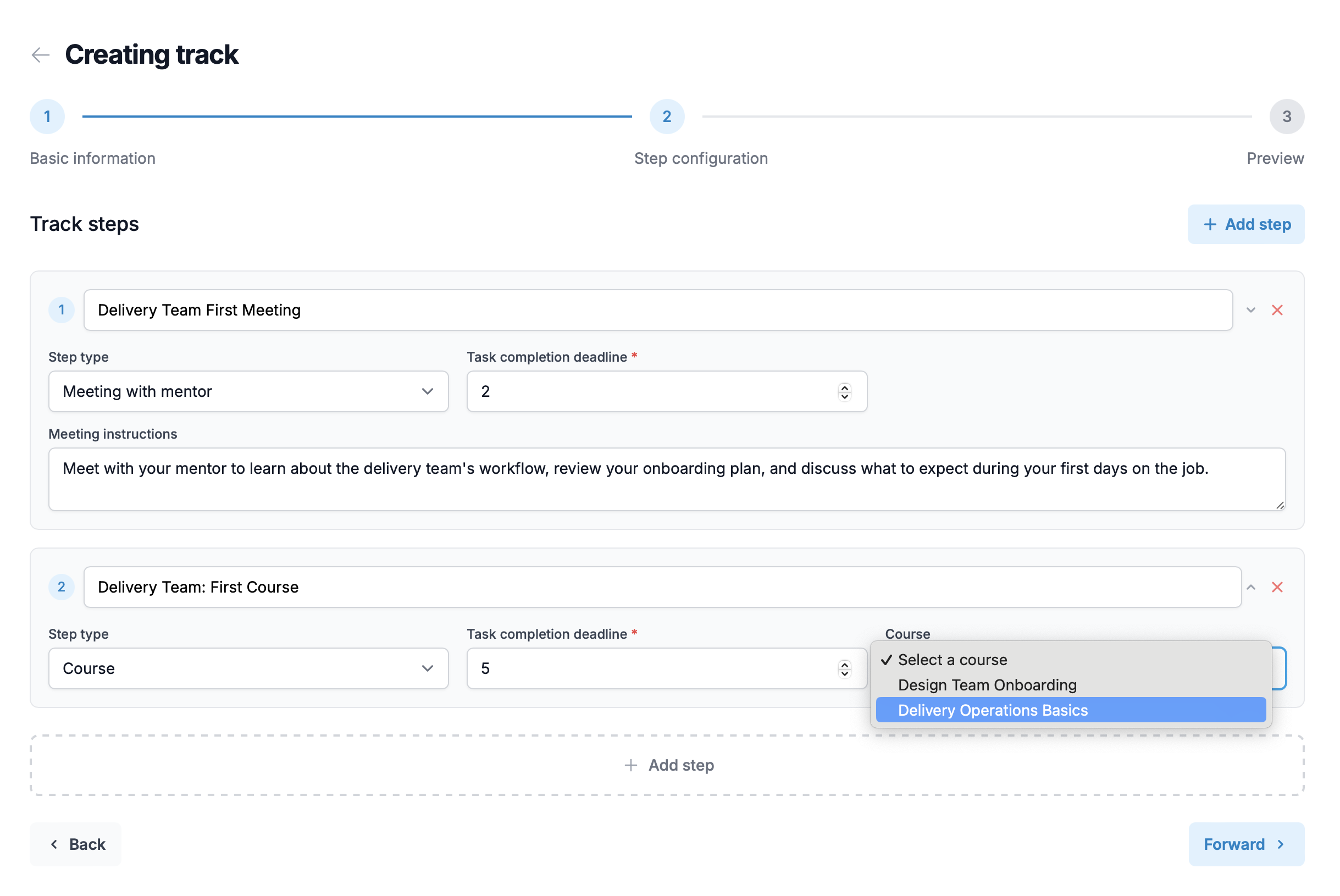Click the dashed Add step area
Viewport: 1340px width, 896px height.
pos(667,765)
